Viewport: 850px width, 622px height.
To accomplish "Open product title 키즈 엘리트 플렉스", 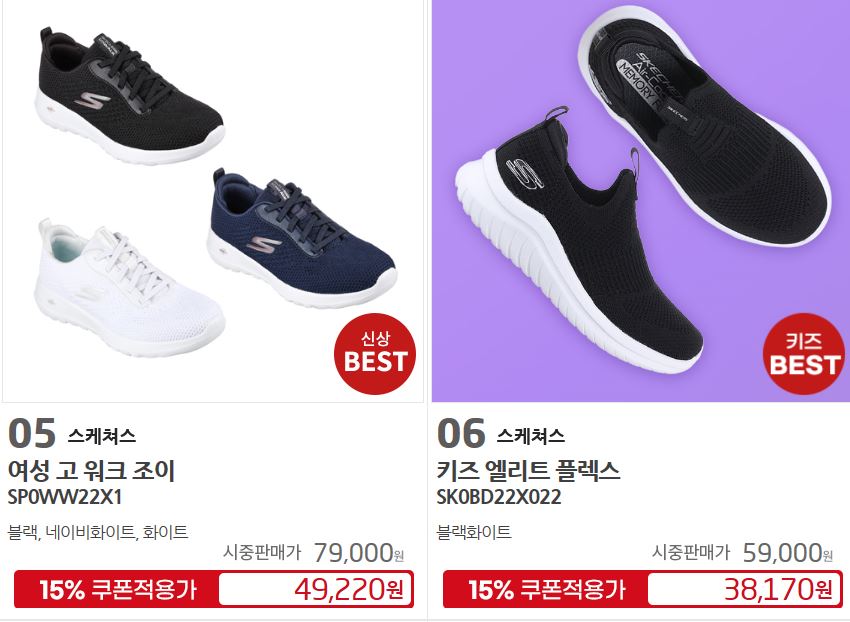I will click(528, 470).
